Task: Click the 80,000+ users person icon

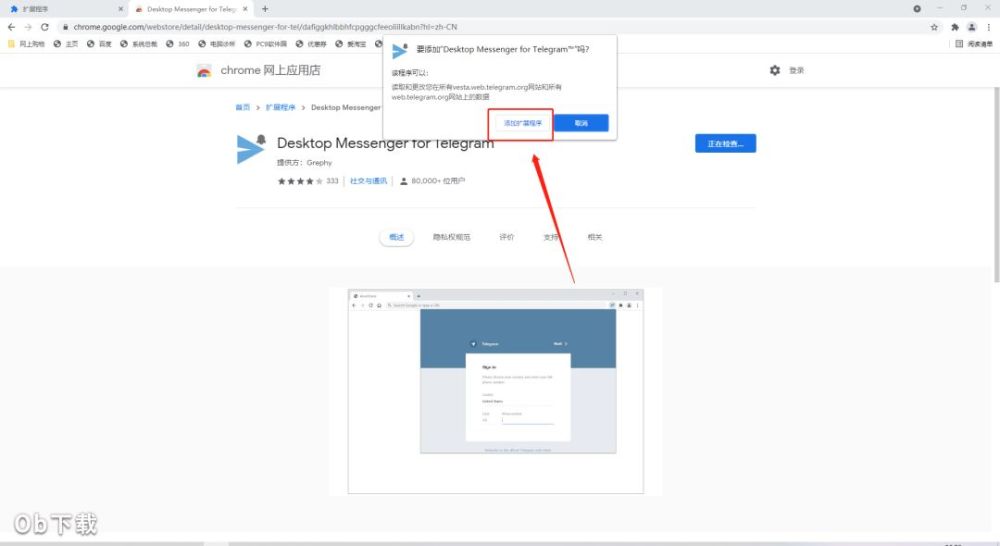Action: [403, 181]
